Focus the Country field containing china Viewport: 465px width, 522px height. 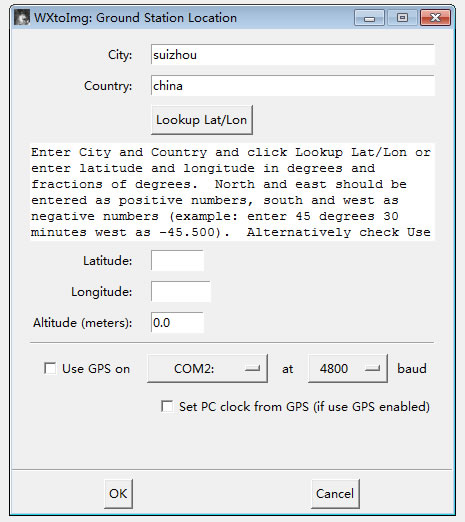(293, 86)
